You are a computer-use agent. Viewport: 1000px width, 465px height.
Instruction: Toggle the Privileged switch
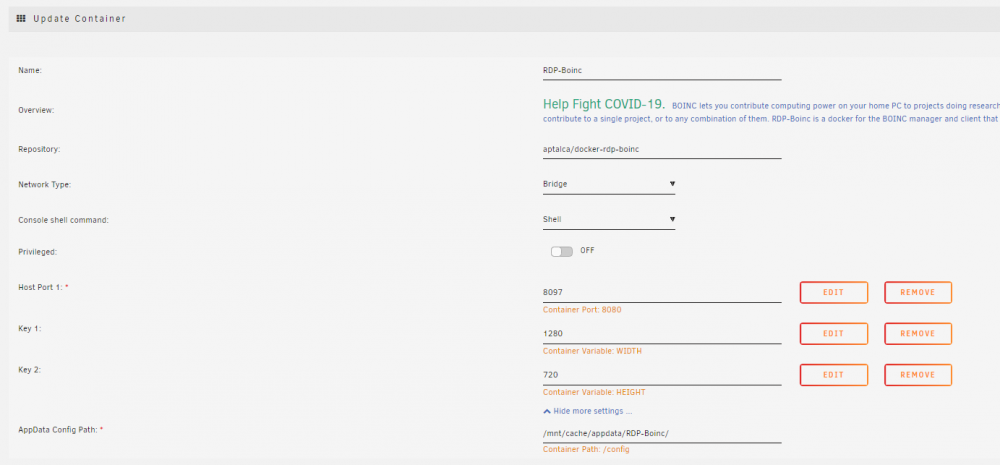click(562, 251)
